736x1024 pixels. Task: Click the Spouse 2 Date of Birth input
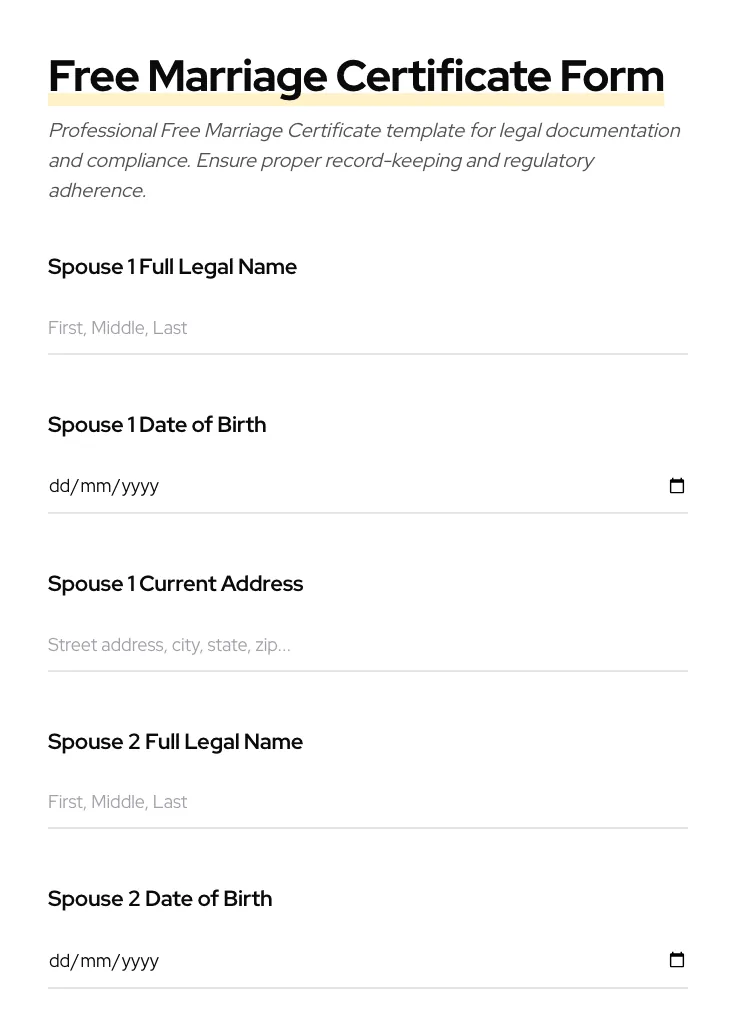pyautogui.click(x=300, y=960)
